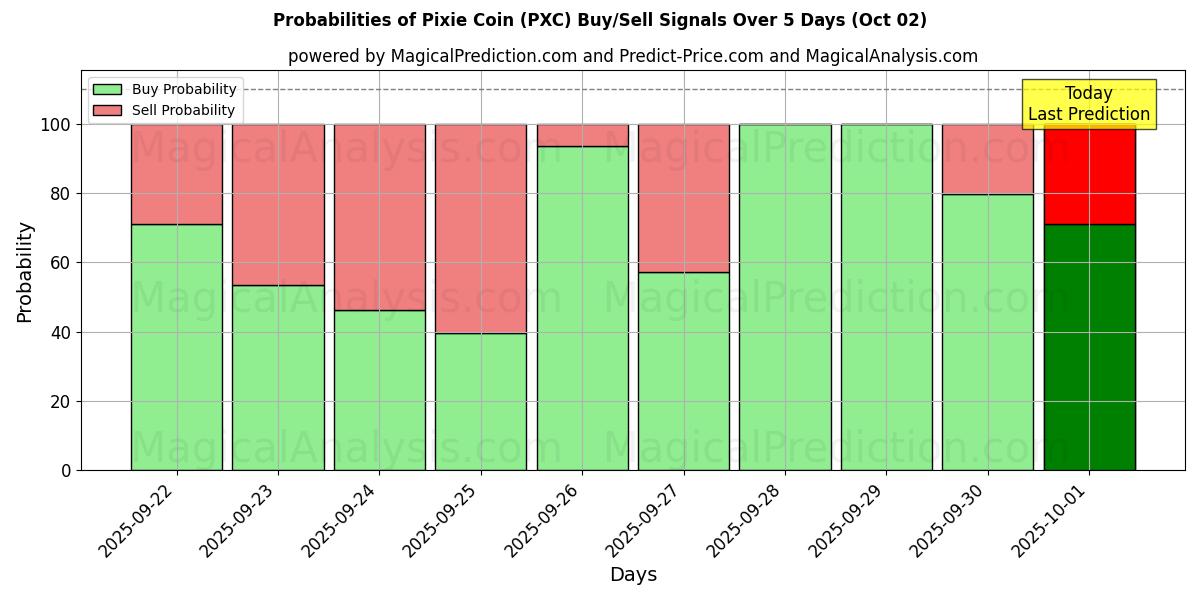Click the green Buy Probability legend swatch
This screenshot has height=600, width=1200.
pos(107,90)
